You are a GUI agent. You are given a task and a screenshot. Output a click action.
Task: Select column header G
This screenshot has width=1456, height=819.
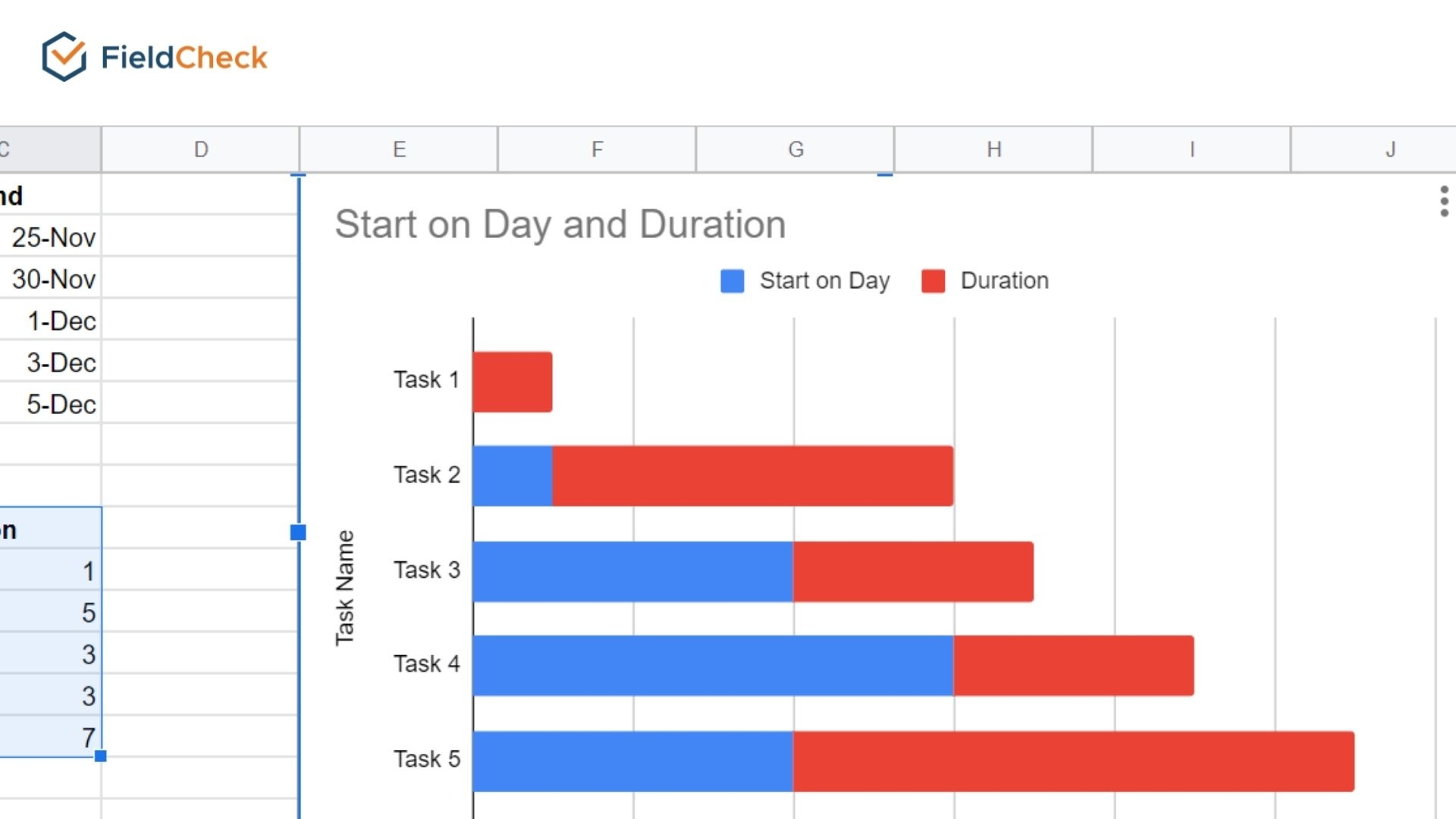click(795, 149)
